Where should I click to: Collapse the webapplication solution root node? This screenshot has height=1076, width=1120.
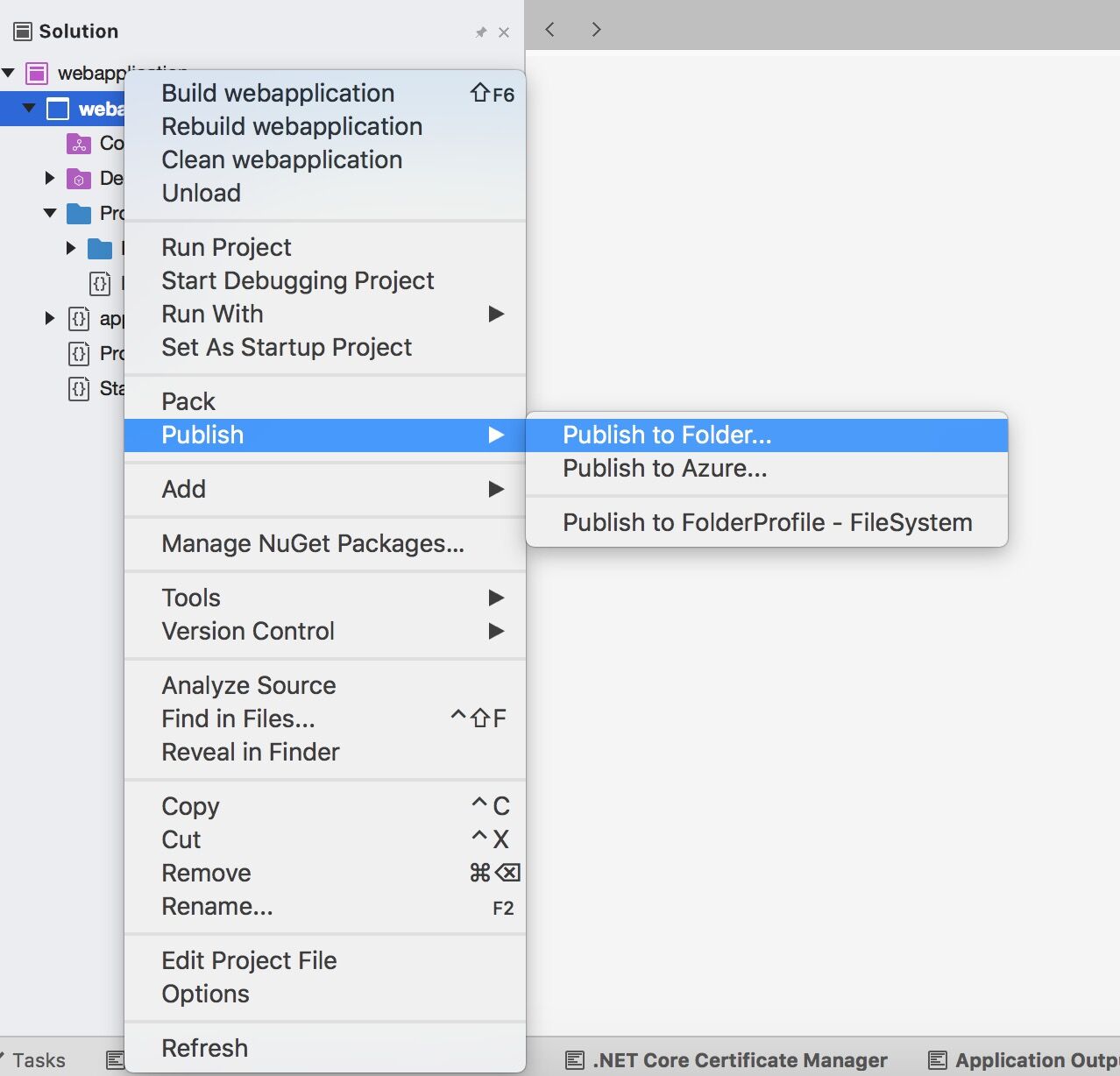9,73
